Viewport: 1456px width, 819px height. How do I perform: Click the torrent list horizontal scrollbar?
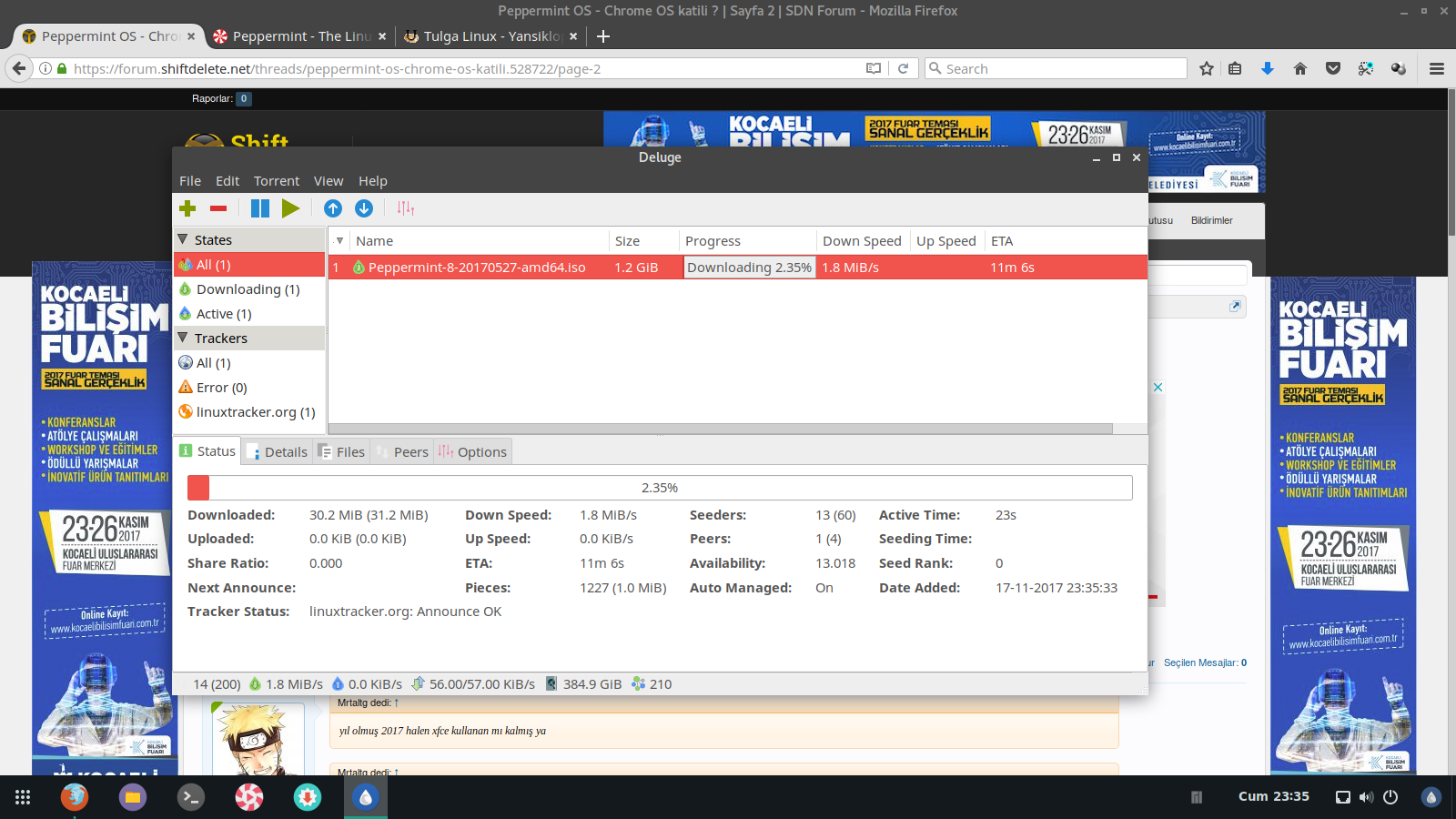click(x=721, y=429)
